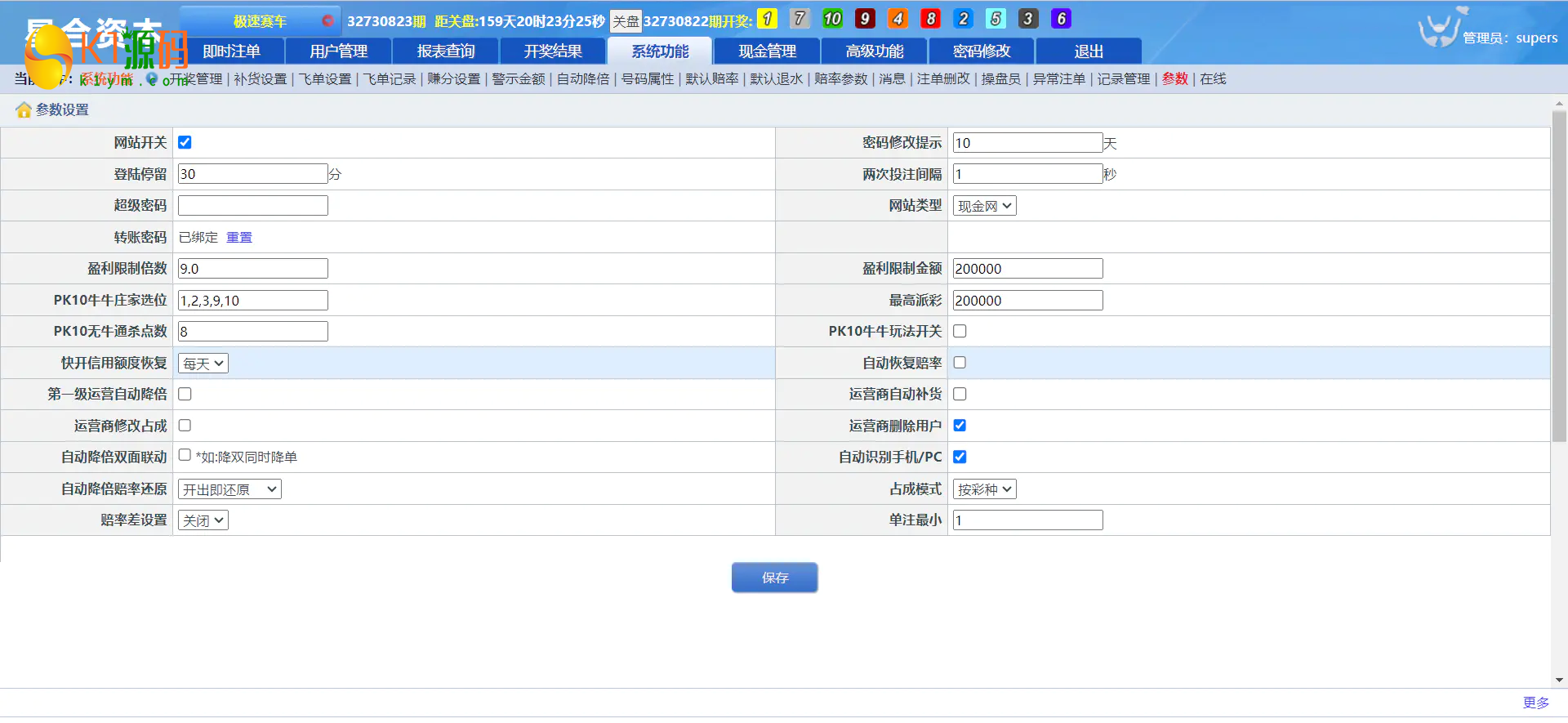Open the 网站类型 dropdown
Image resolution: width=1568 pixels, height=723 pixels.
pos(984,206)
